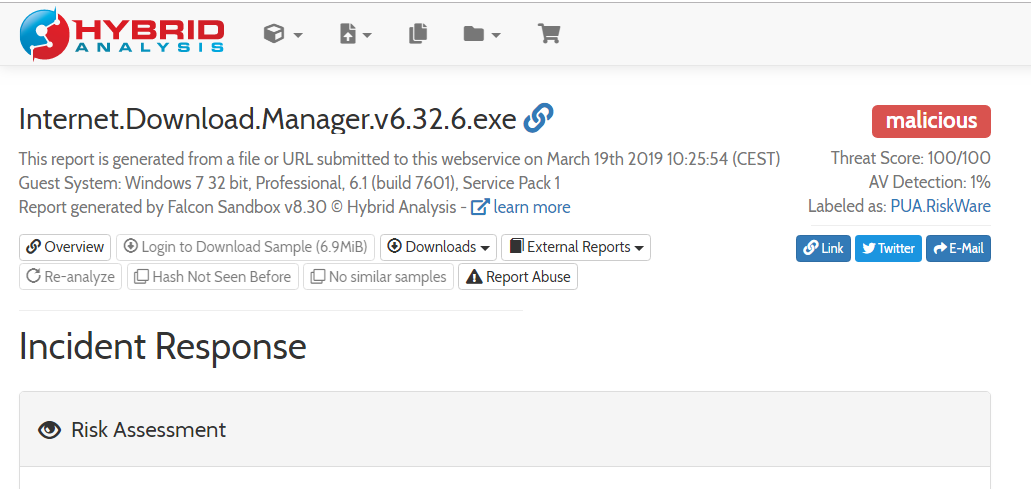Viewport: 1031px width, 489px height.
Task: Open the learn more link
Action: pyautogui.click(x=521, y=207)
